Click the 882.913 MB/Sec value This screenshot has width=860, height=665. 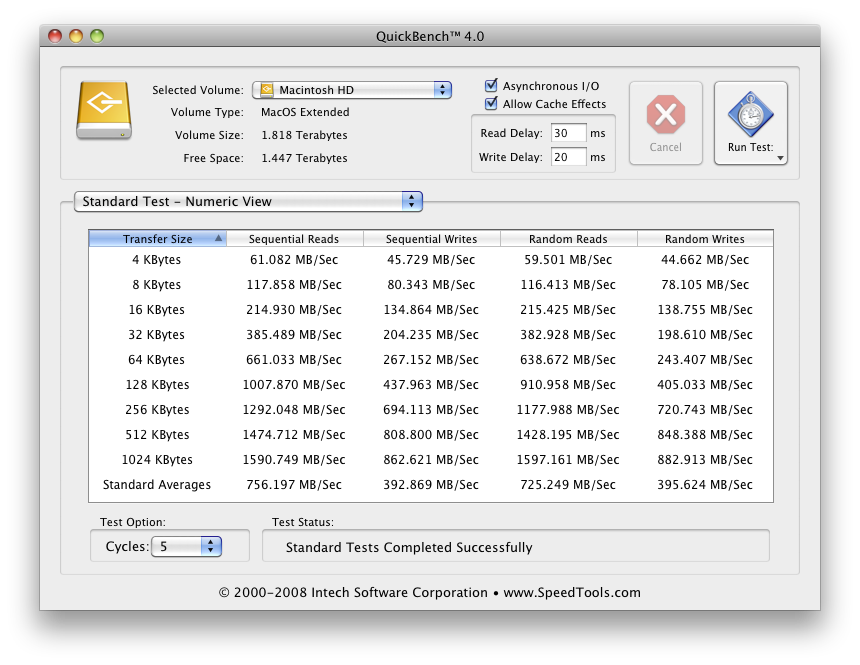pyautogui.click(x=705, y=460)
